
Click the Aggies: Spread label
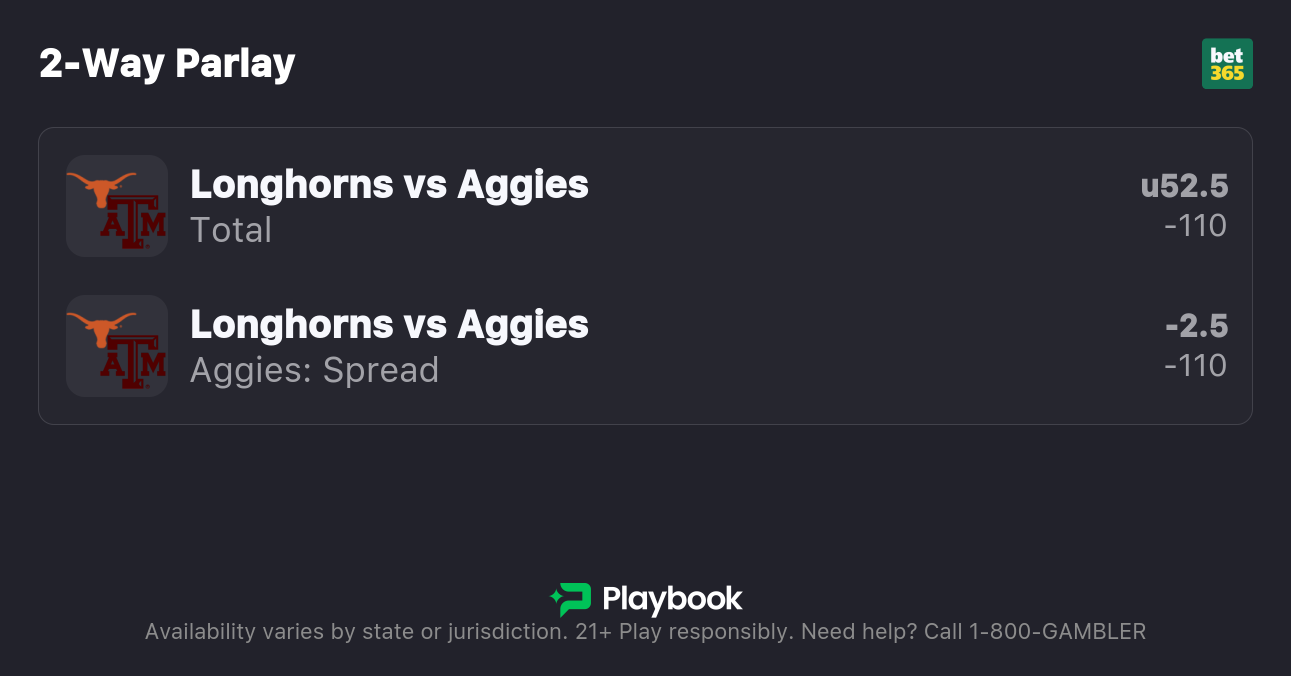point(314,370)
